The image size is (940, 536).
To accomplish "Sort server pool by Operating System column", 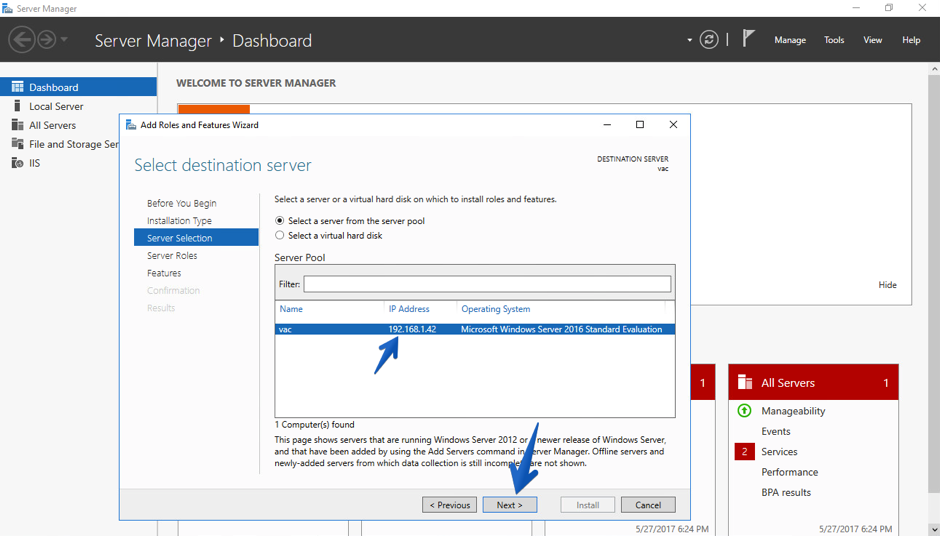I will [495, 309].
